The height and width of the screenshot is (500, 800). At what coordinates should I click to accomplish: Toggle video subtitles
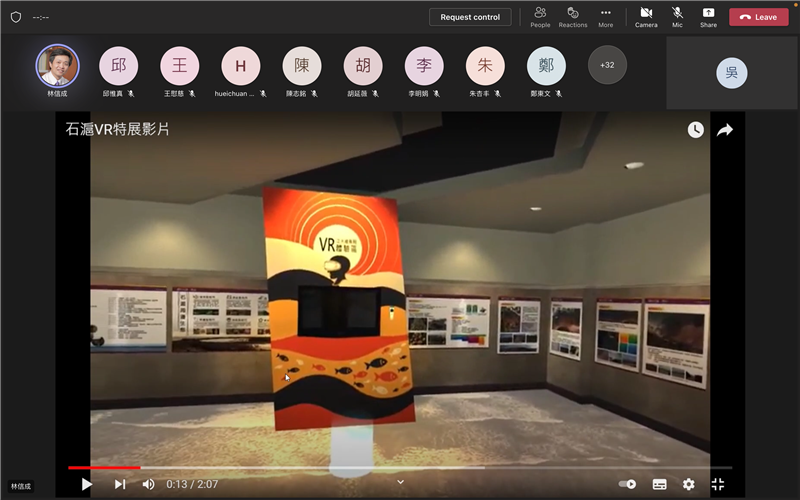pyautogui.click(x=659, y=484)
